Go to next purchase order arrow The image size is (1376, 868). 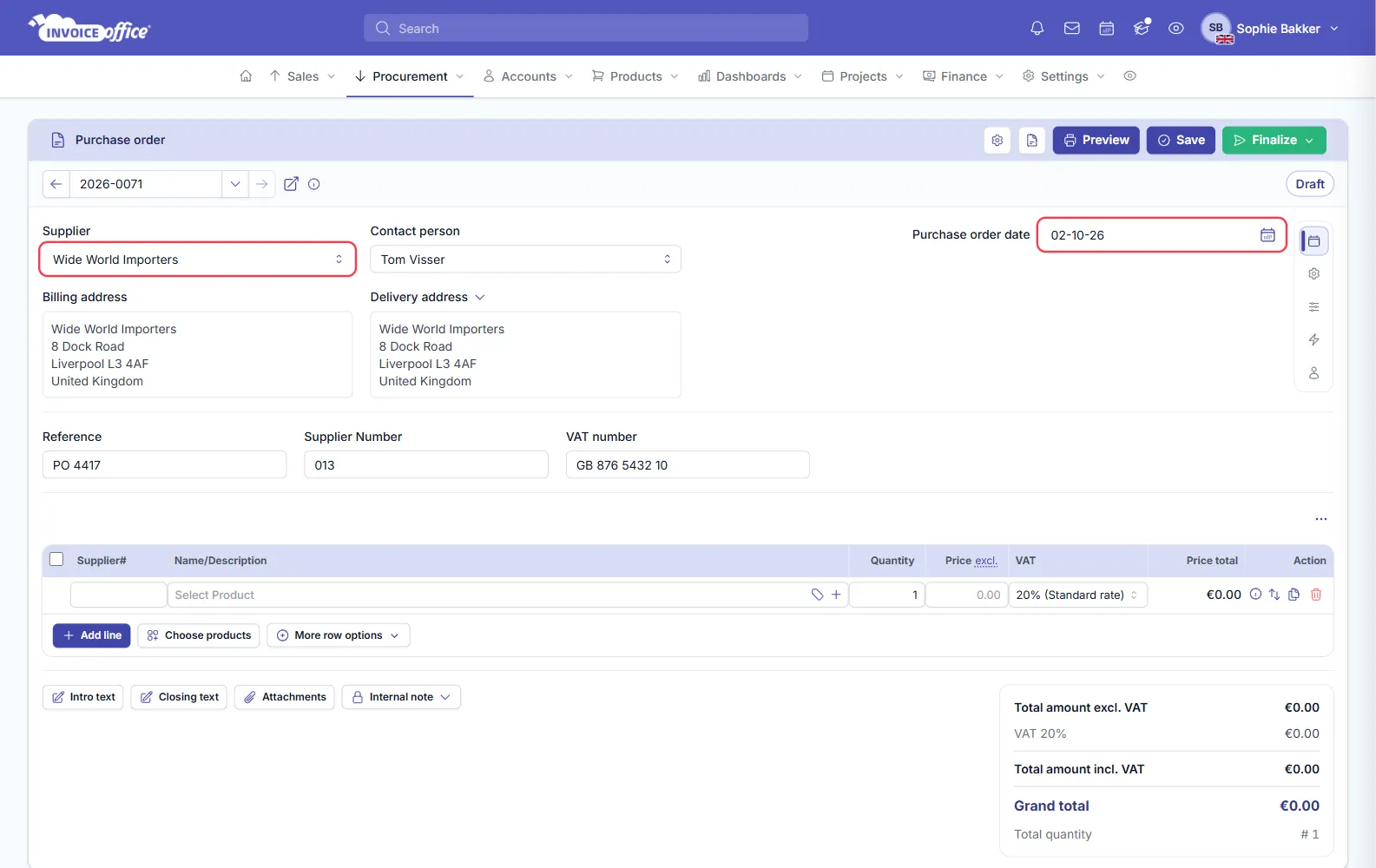coord(262,184)
